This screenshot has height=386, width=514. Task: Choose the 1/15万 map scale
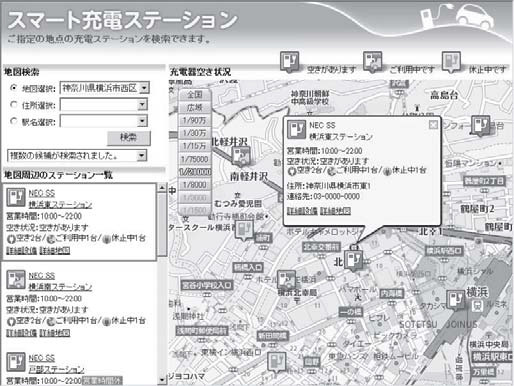point(195,146)
